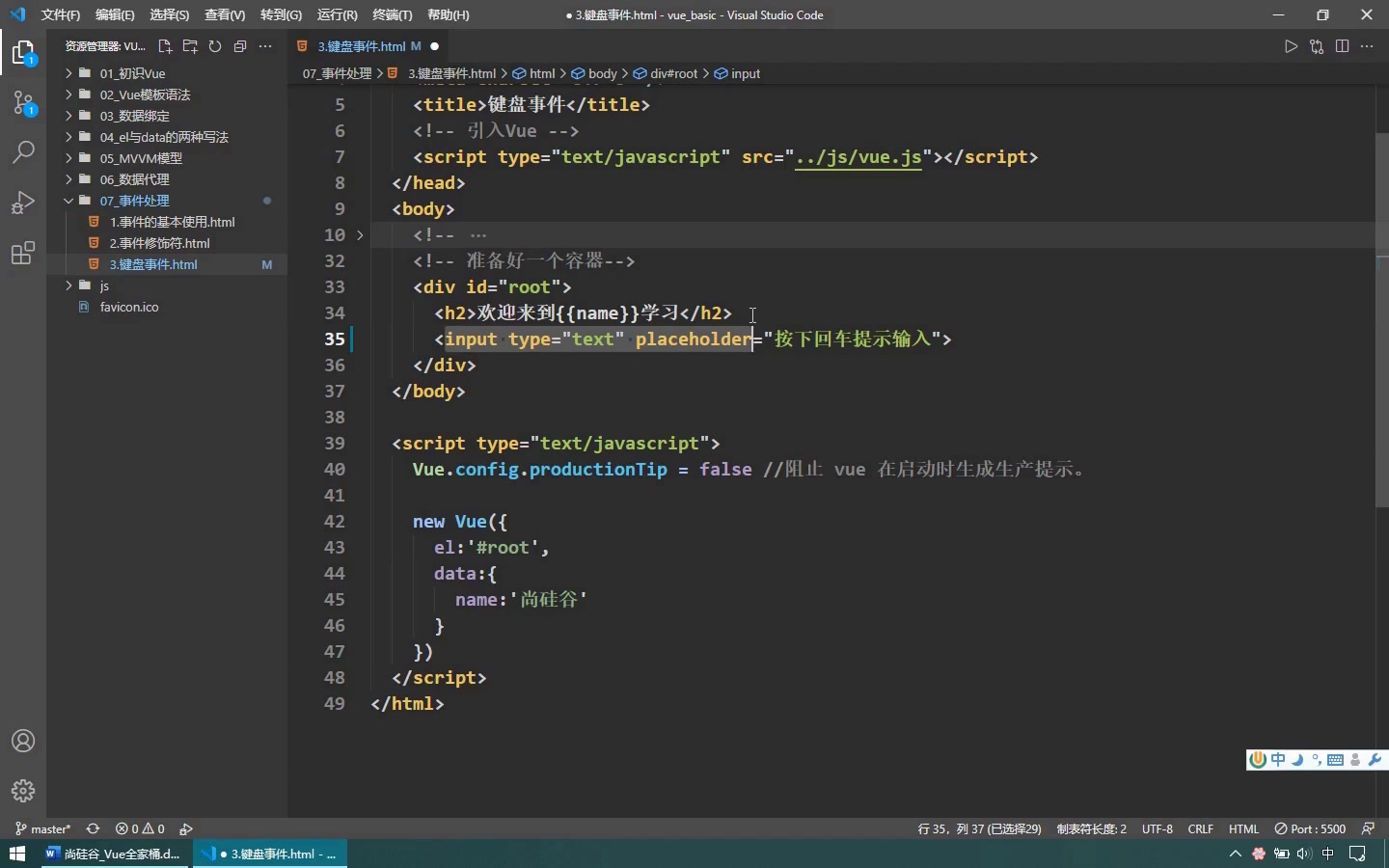The width and height of the screenshot is (1389, 868).
Task: Select the 3.键盘事件.html editor tab
Action: [x=368, y=46]
